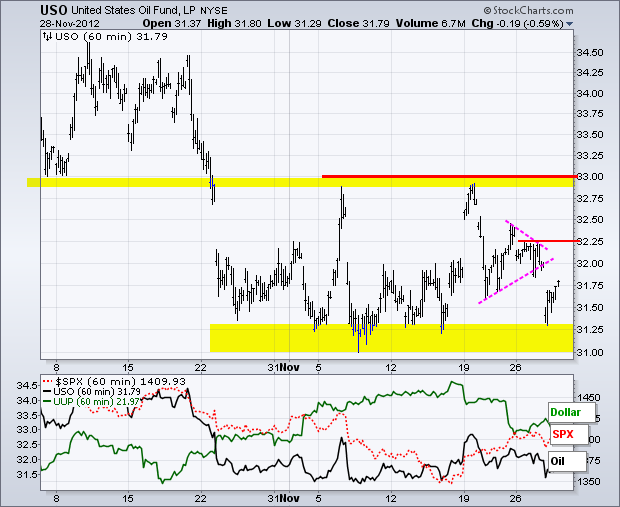Click the 'USO (60 min) 31.79' main legend

111,37
